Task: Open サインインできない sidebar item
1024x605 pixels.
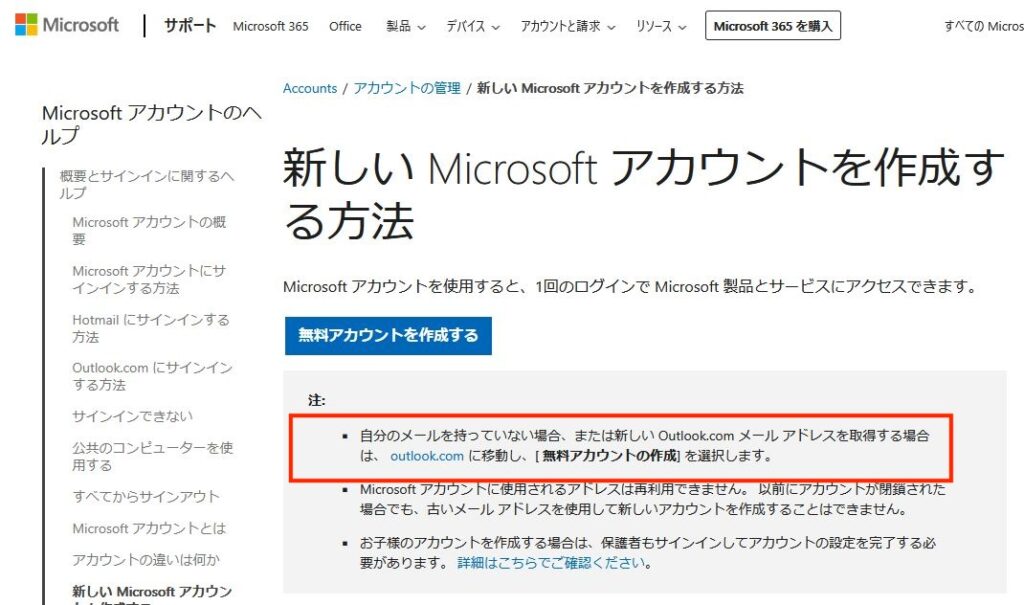Action: 132,416
